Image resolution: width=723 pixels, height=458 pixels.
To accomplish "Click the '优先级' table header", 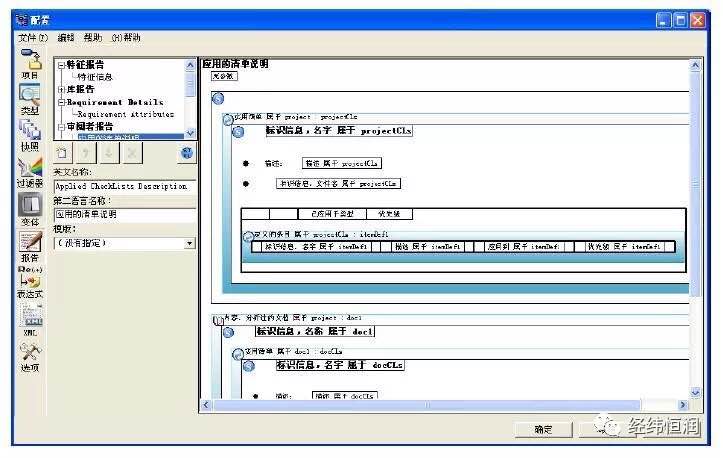I will tap(389, 214).
